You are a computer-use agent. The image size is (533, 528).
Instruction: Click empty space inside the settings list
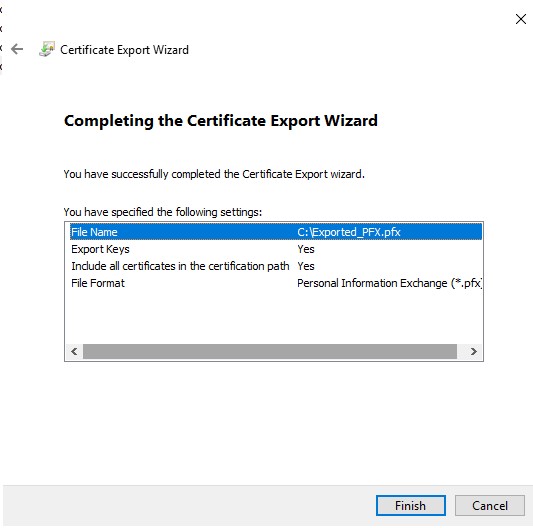[x=274, y=317]
